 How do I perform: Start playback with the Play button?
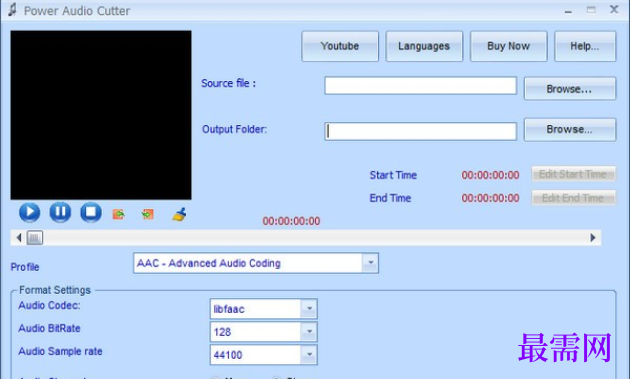tap(30, 212)
